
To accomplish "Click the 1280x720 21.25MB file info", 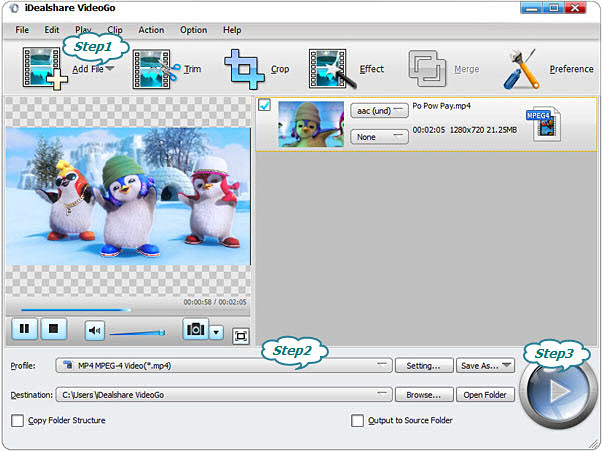I will 483,130.
